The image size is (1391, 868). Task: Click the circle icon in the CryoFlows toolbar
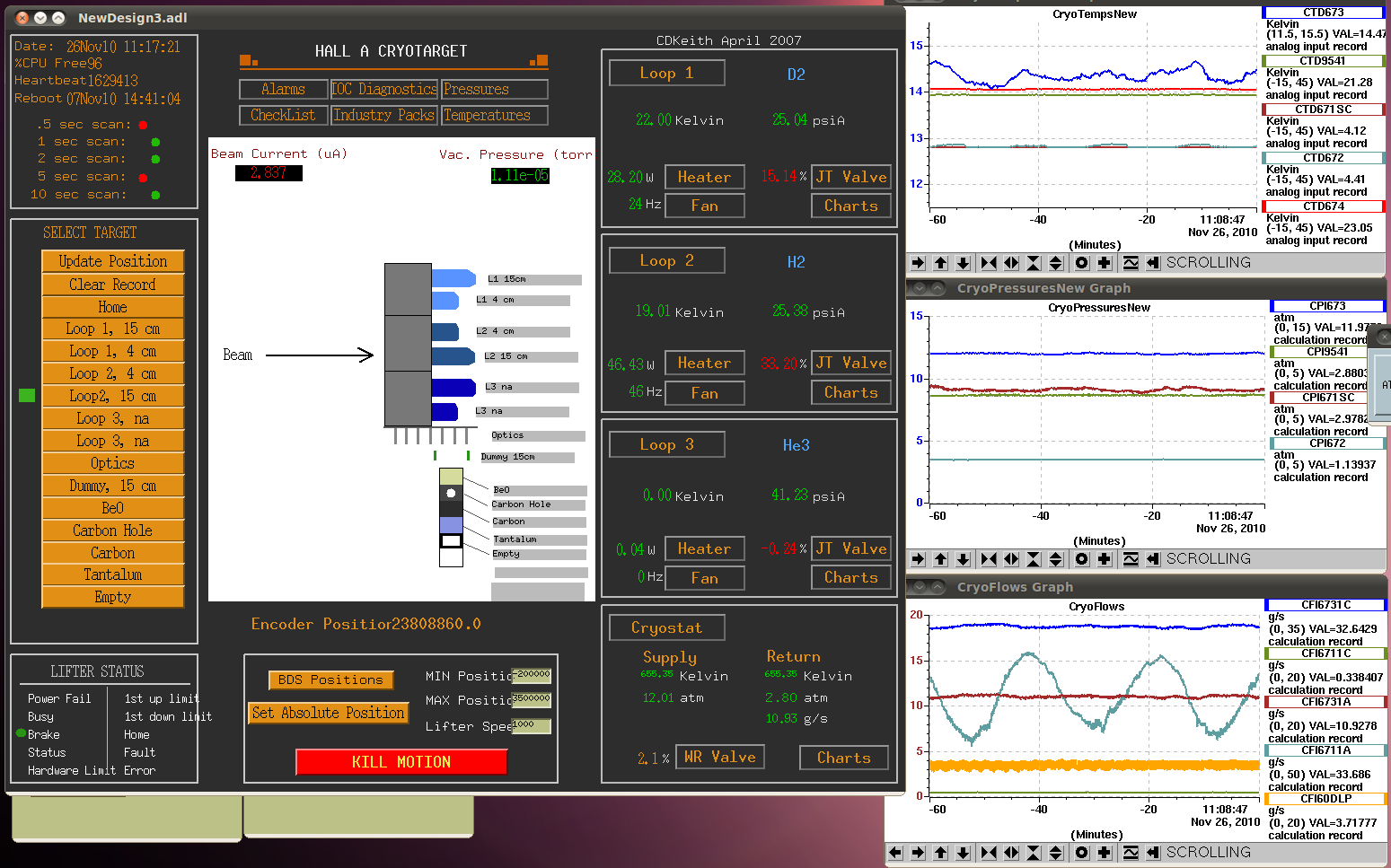point(1082,853)
